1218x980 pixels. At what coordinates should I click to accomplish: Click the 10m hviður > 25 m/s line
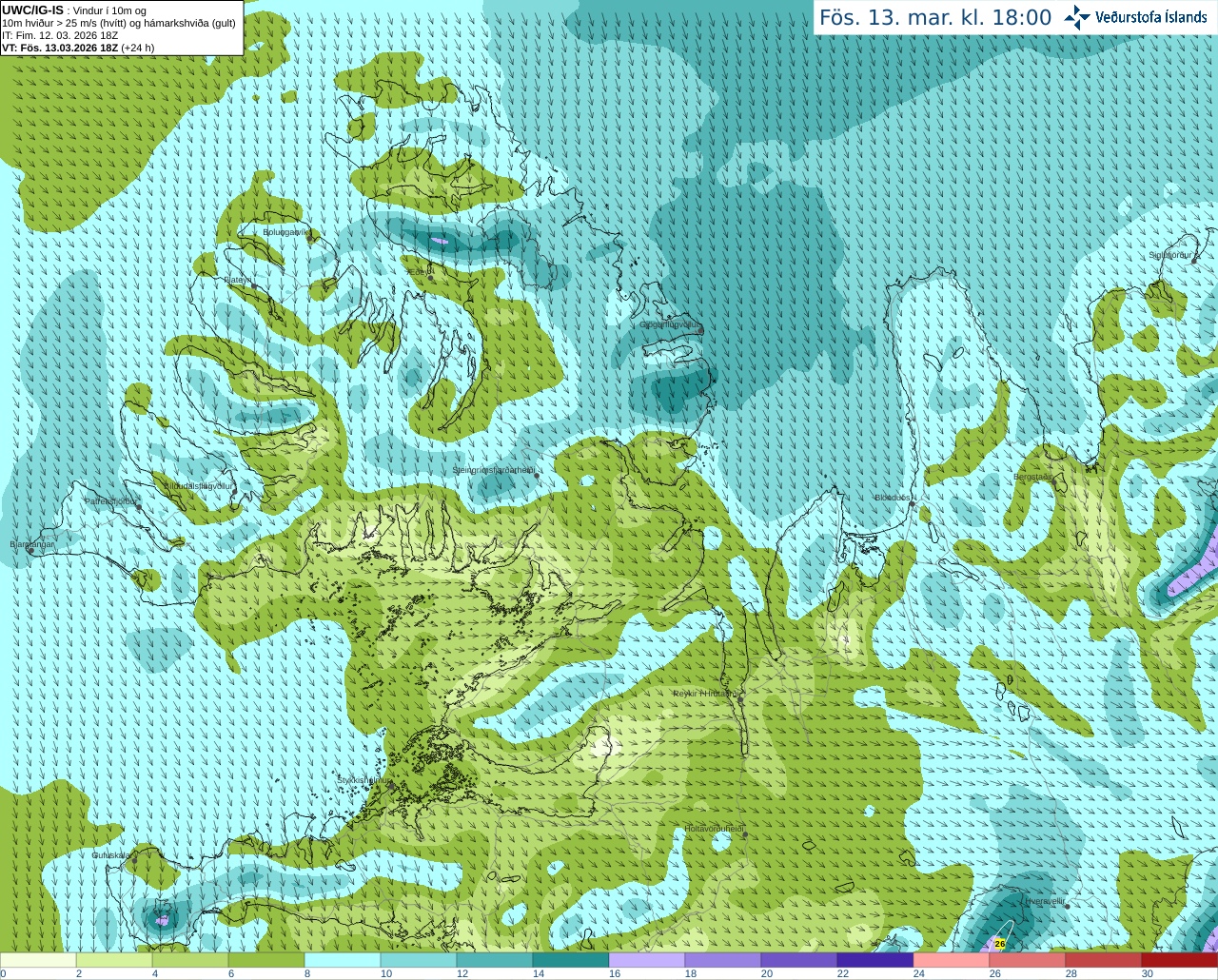(x=119, y=23)
